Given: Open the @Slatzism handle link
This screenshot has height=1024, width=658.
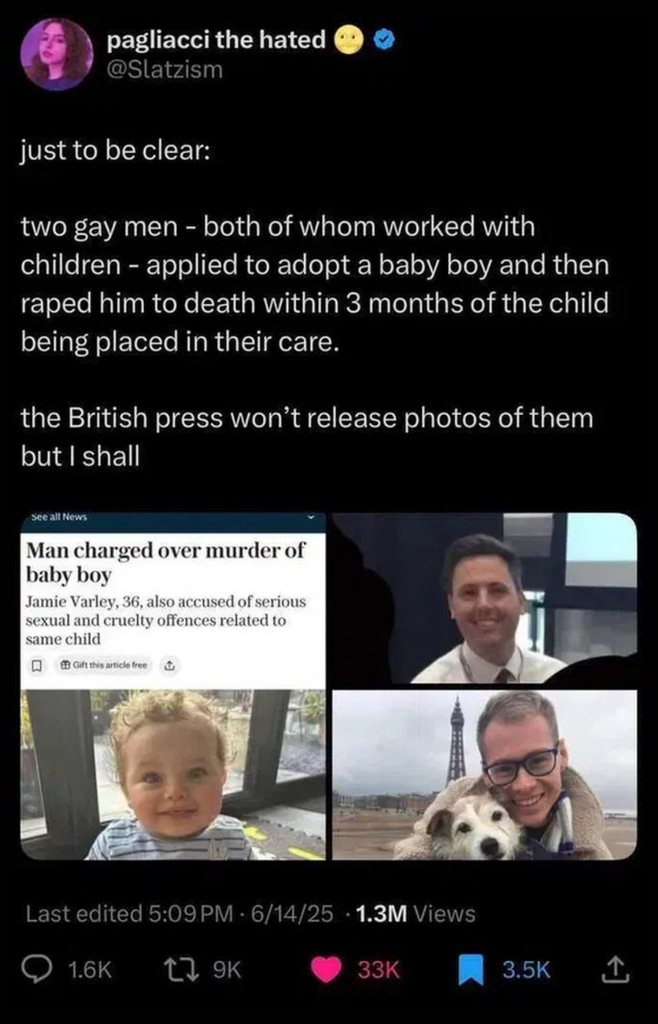Looking at the screenshot, I should 164,69.
